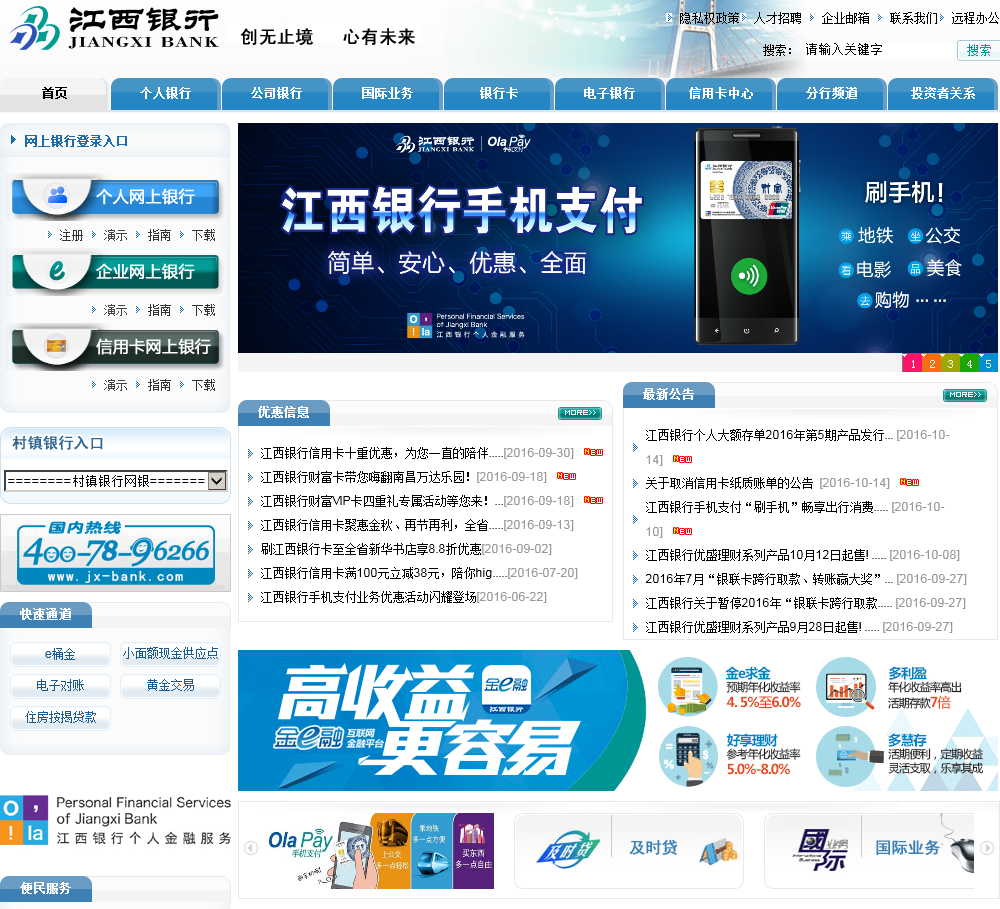Click the 网上银行登录入口 heading arrow
This screenshot has width=1000, height=909.
pos(13,140)
